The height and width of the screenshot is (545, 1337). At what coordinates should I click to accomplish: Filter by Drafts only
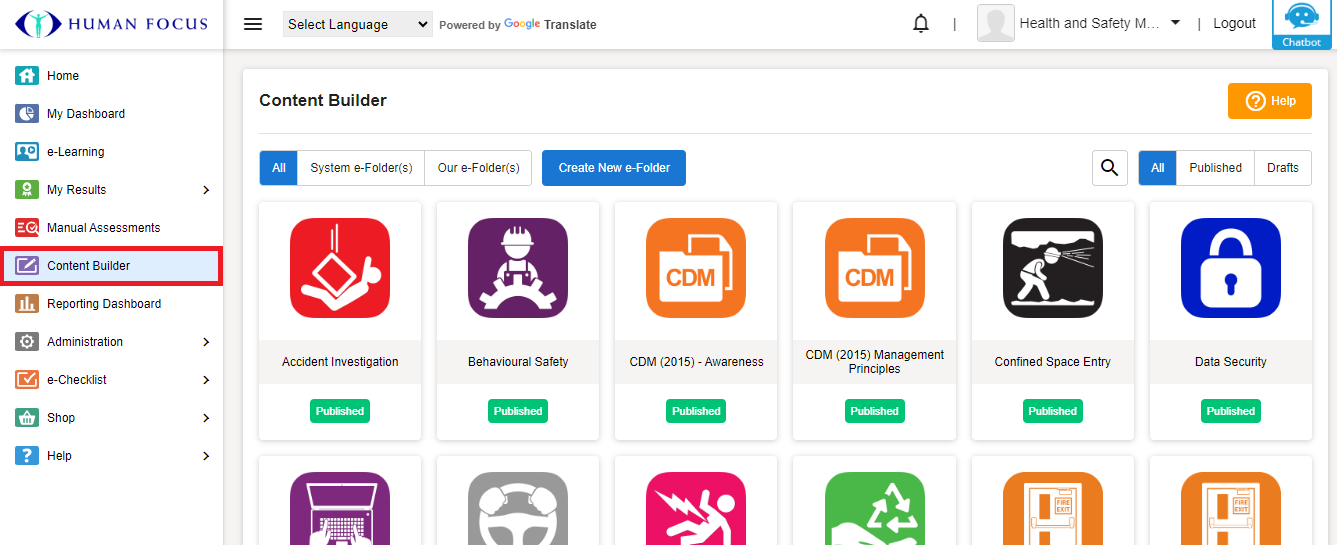coord(1282,168)
